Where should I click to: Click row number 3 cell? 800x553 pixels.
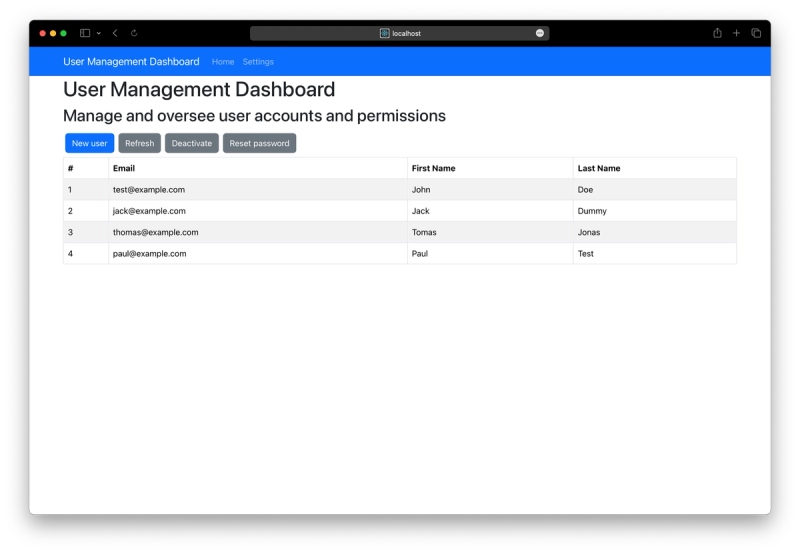(86, 233)
